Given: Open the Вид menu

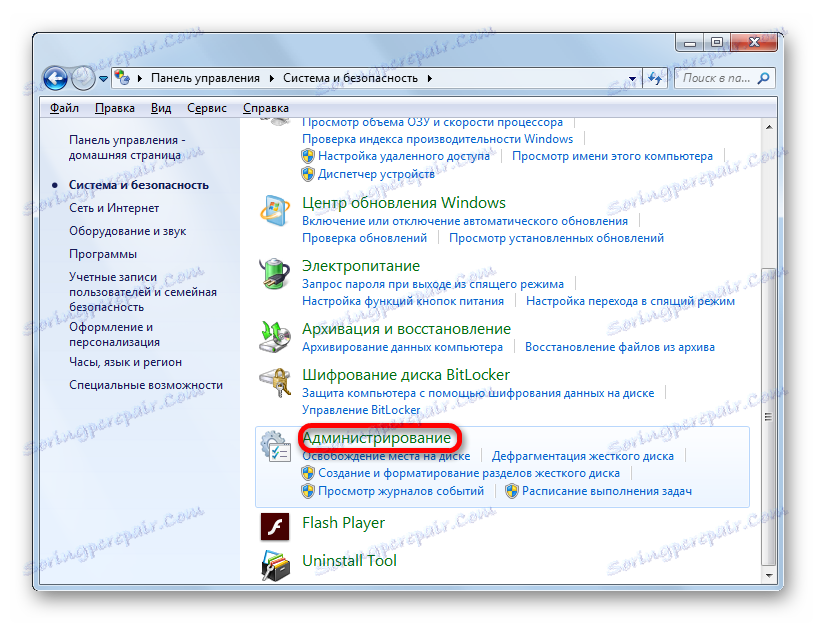Looking at the screenshot, I should [161, 108].
